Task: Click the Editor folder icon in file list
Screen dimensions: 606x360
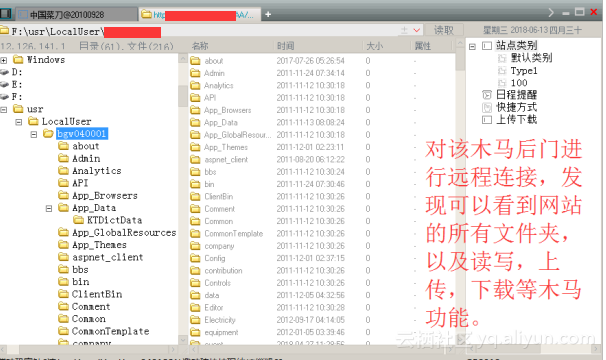Action: pyautogui.click(x=195, y=307)
